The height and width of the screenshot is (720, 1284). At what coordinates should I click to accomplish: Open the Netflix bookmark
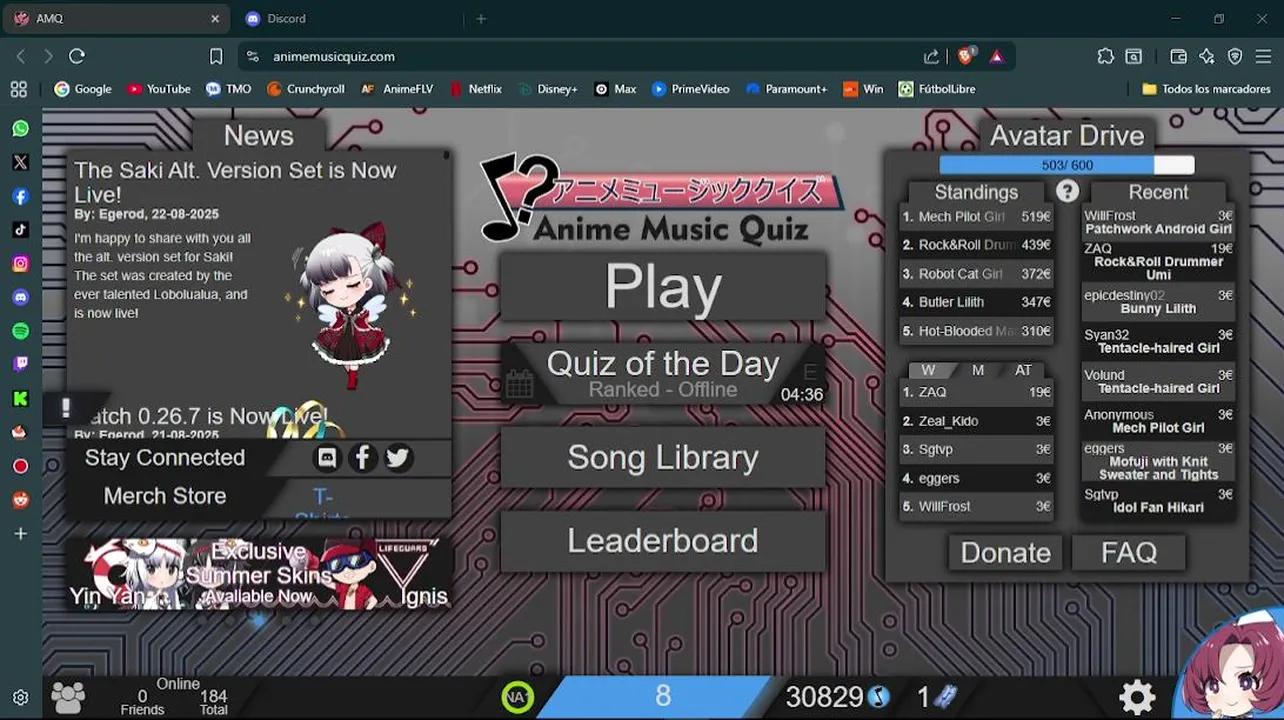tap(476, 89)
